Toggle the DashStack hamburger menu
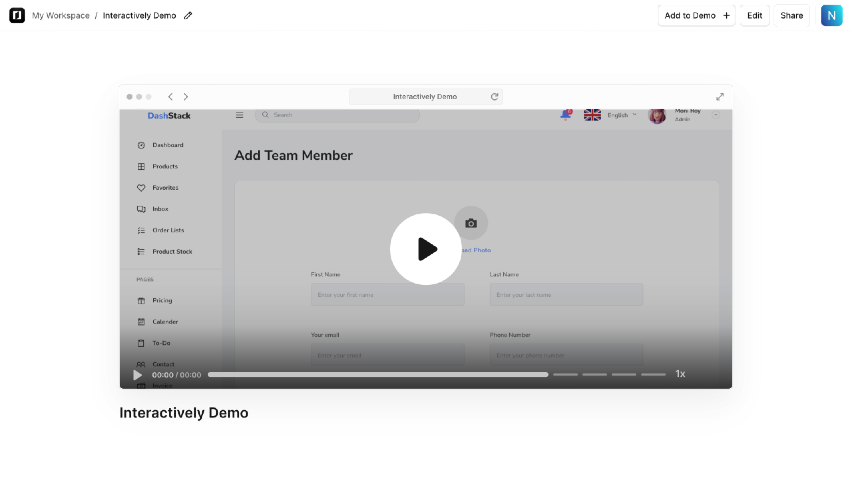 [x=239, y=115]
